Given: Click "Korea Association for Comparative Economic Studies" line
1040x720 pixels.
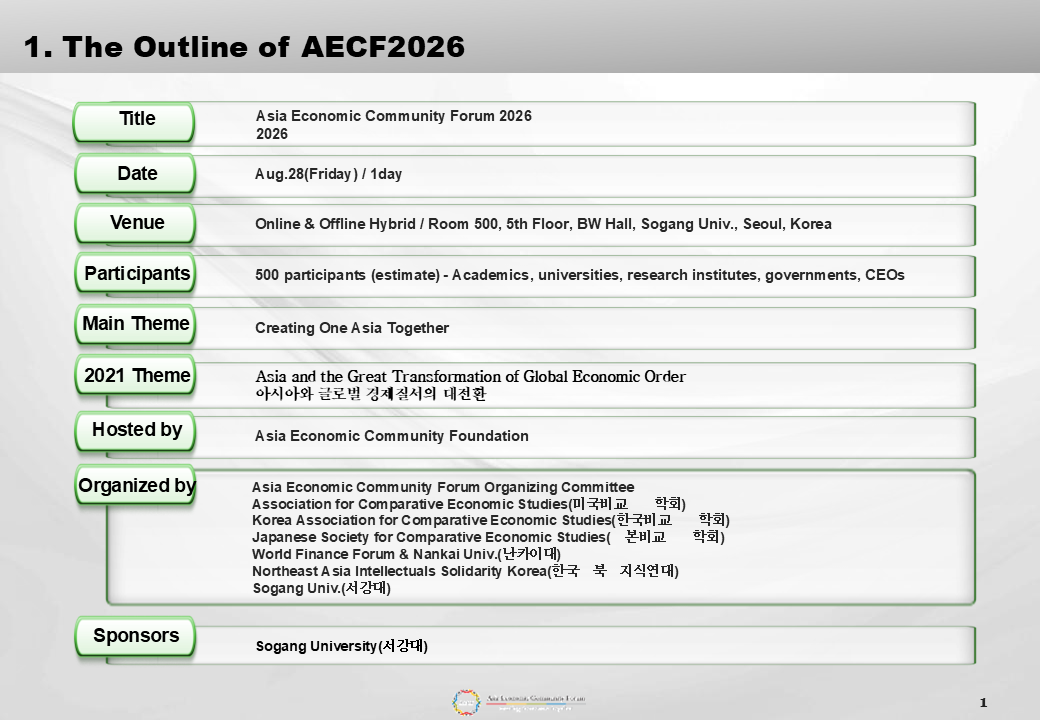Looking at the screenshot, I should 491,520.
